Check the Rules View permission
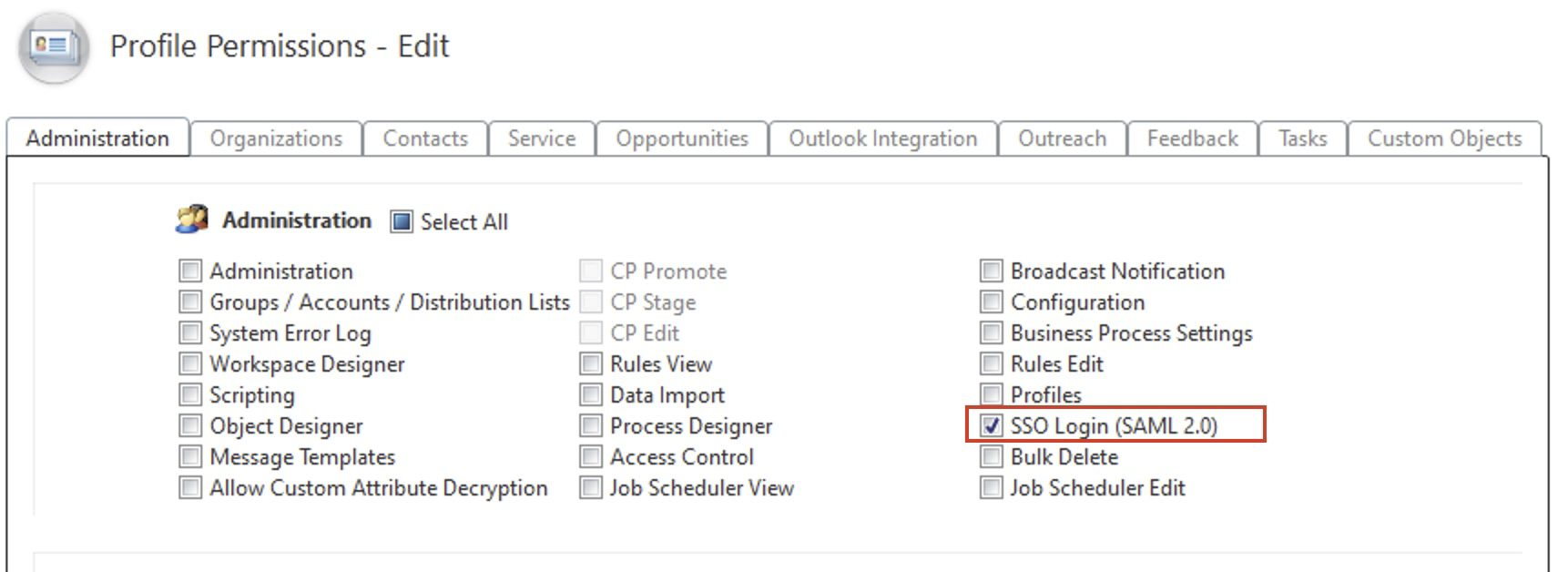Screen dimensions: 1568x572 pos(590,363)
